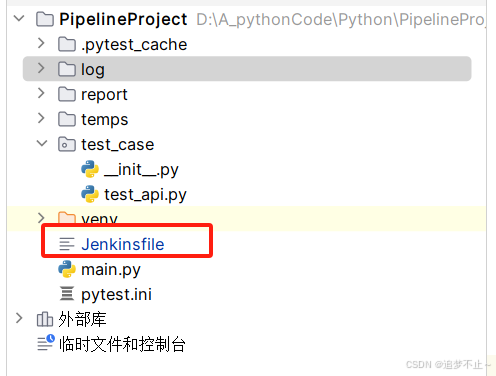Viewport: 496px width, 376px height.
Task: Click the orange venv folder icon
Action: tap(67, 217)
